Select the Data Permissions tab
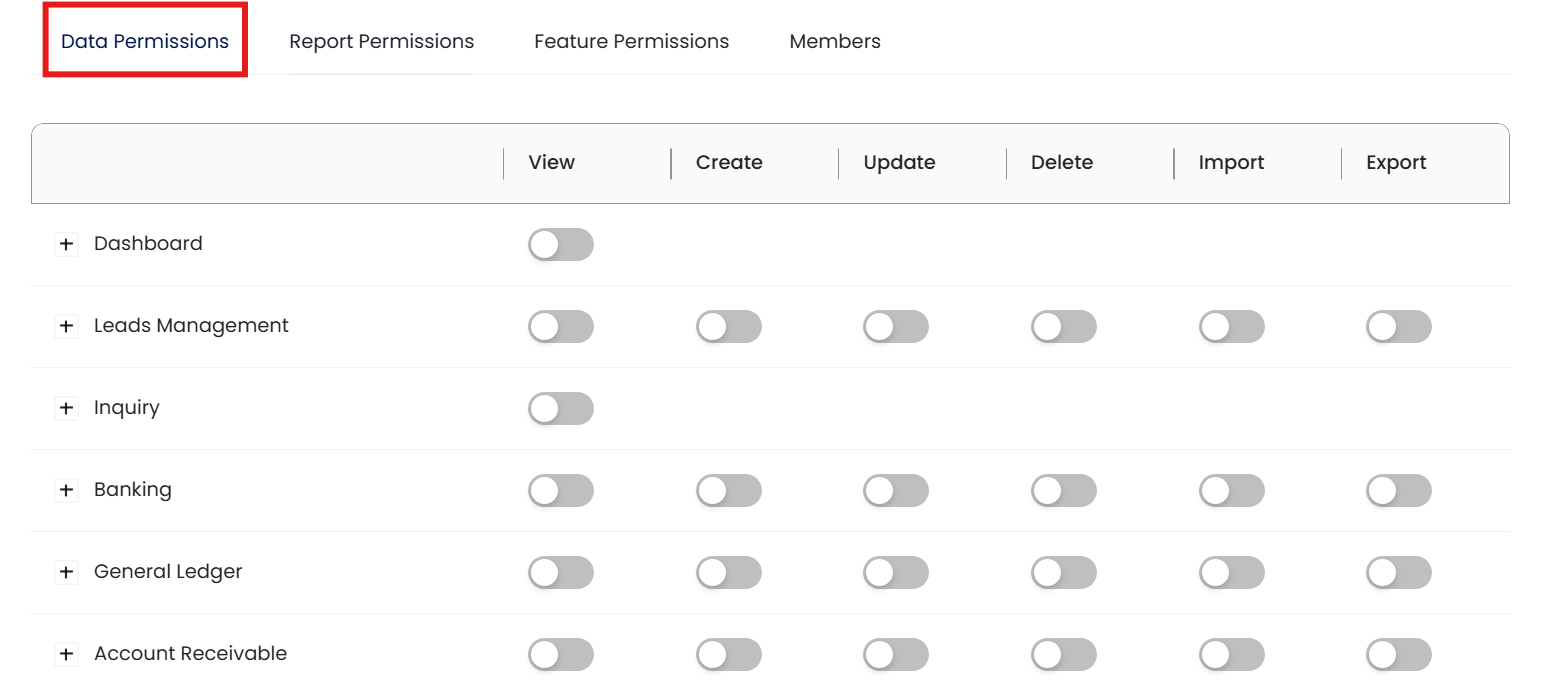This screenshot has width=1543, height=690. coord(145,41)
